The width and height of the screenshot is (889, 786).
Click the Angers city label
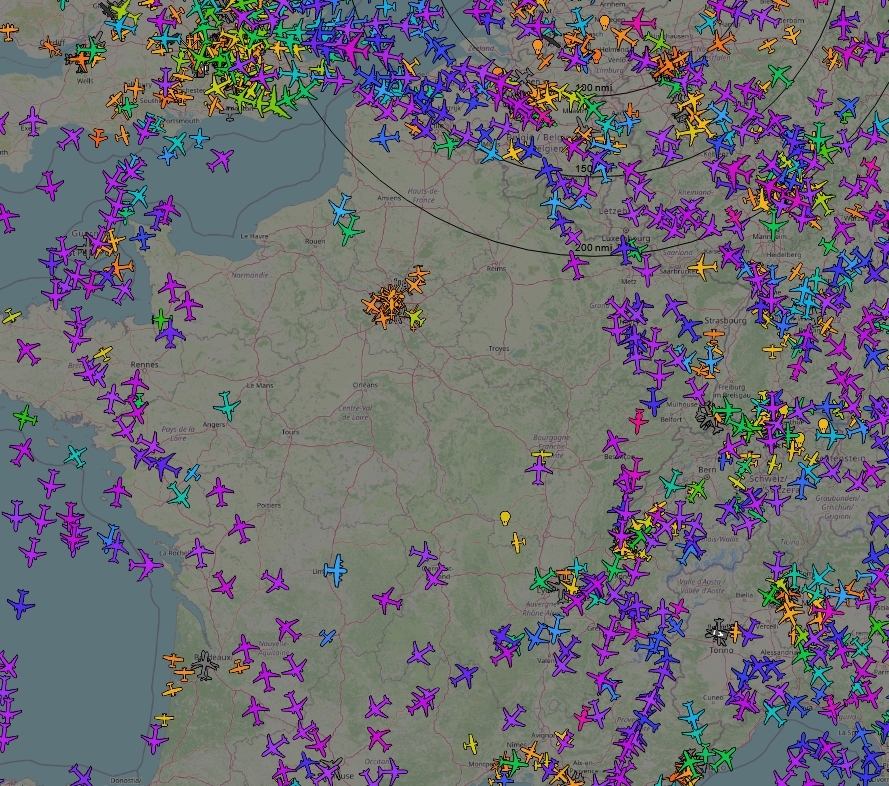[214, 425]
